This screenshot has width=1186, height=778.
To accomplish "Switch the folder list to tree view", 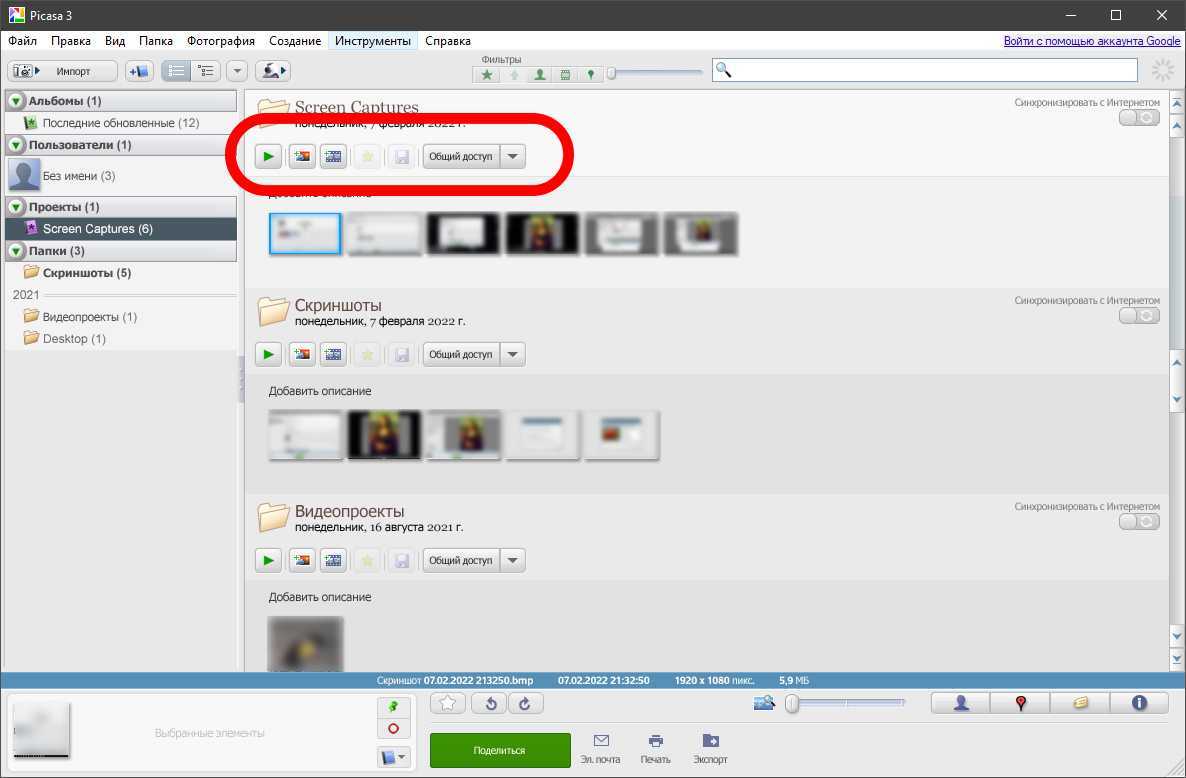I will 207,71.
